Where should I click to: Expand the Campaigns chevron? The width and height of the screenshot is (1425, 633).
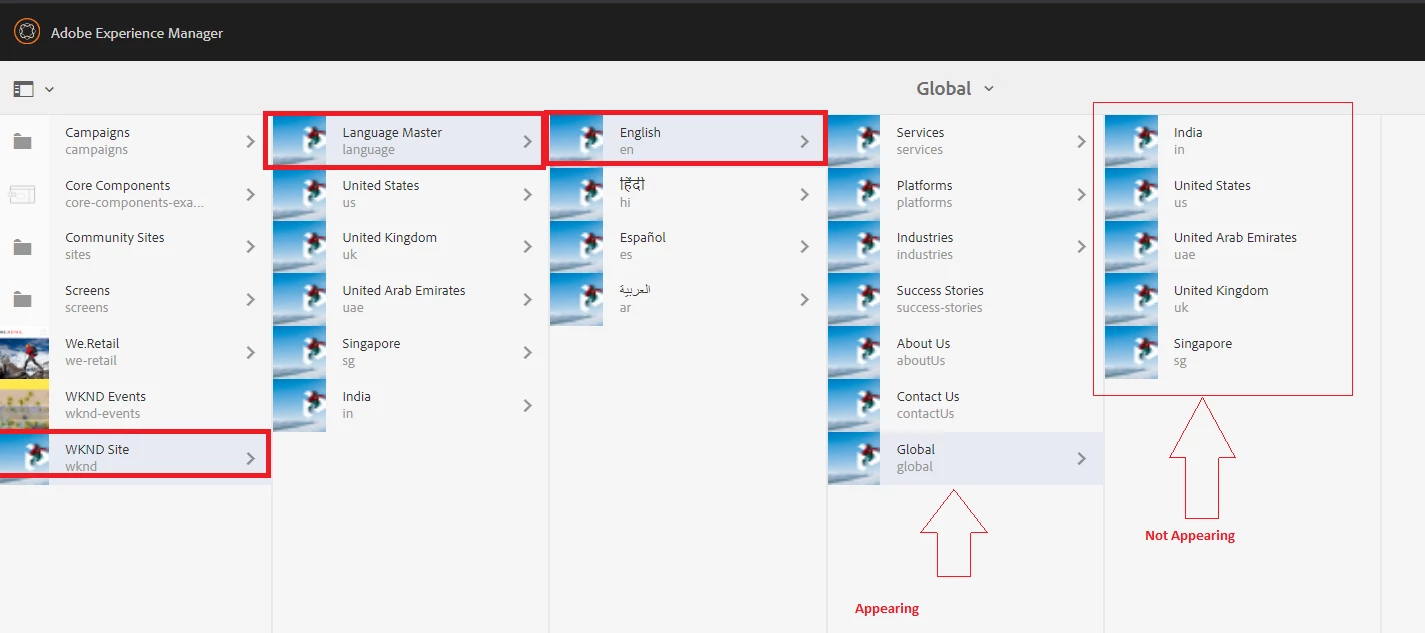click(251, 142)
